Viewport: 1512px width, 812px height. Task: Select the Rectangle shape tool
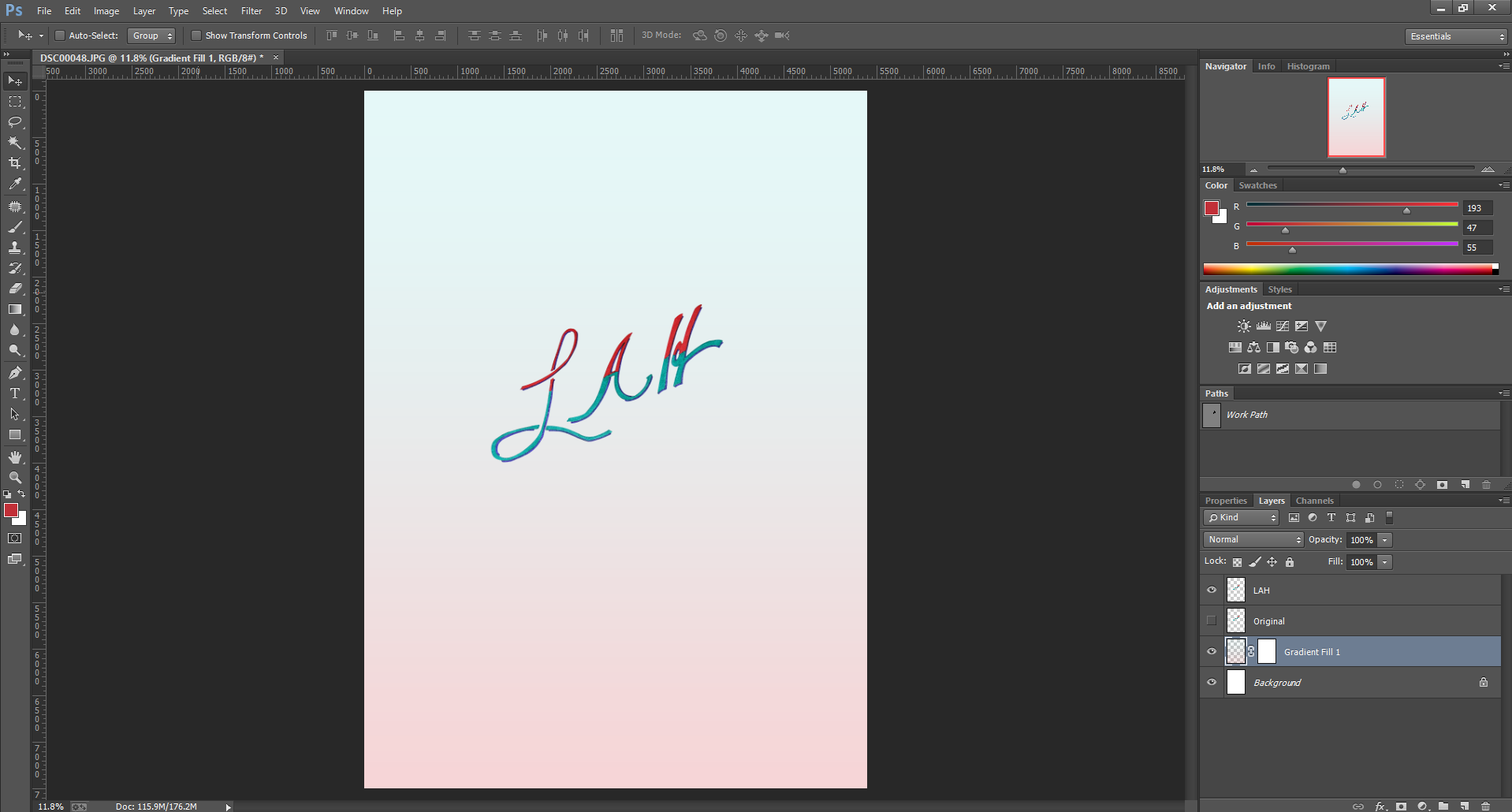point(15,434)
